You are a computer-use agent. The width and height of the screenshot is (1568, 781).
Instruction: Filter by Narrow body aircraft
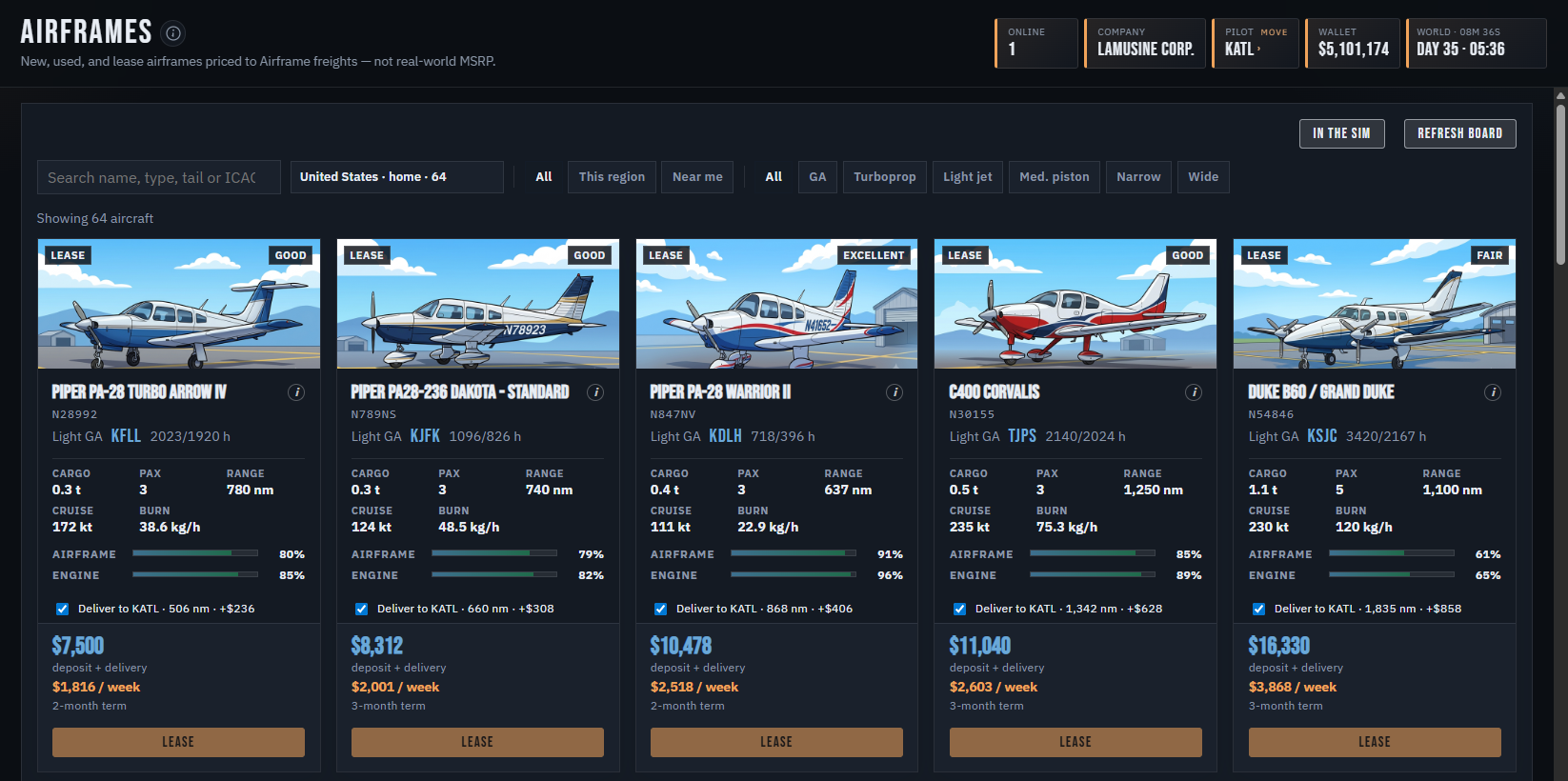click(x=1138, y=177)
